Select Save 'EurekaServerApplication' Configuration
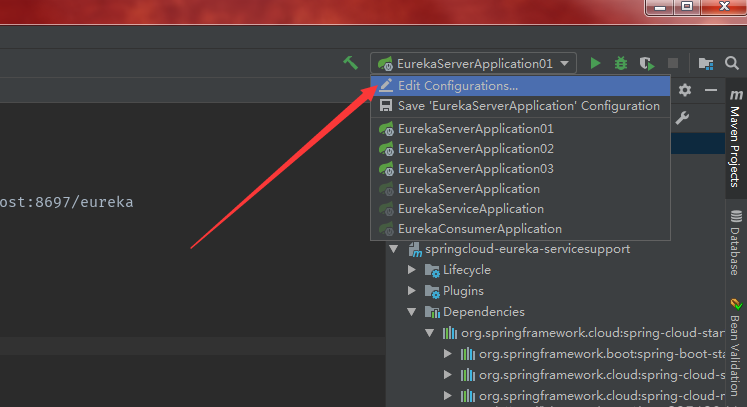The image size is (747, 407). [520, 106]
